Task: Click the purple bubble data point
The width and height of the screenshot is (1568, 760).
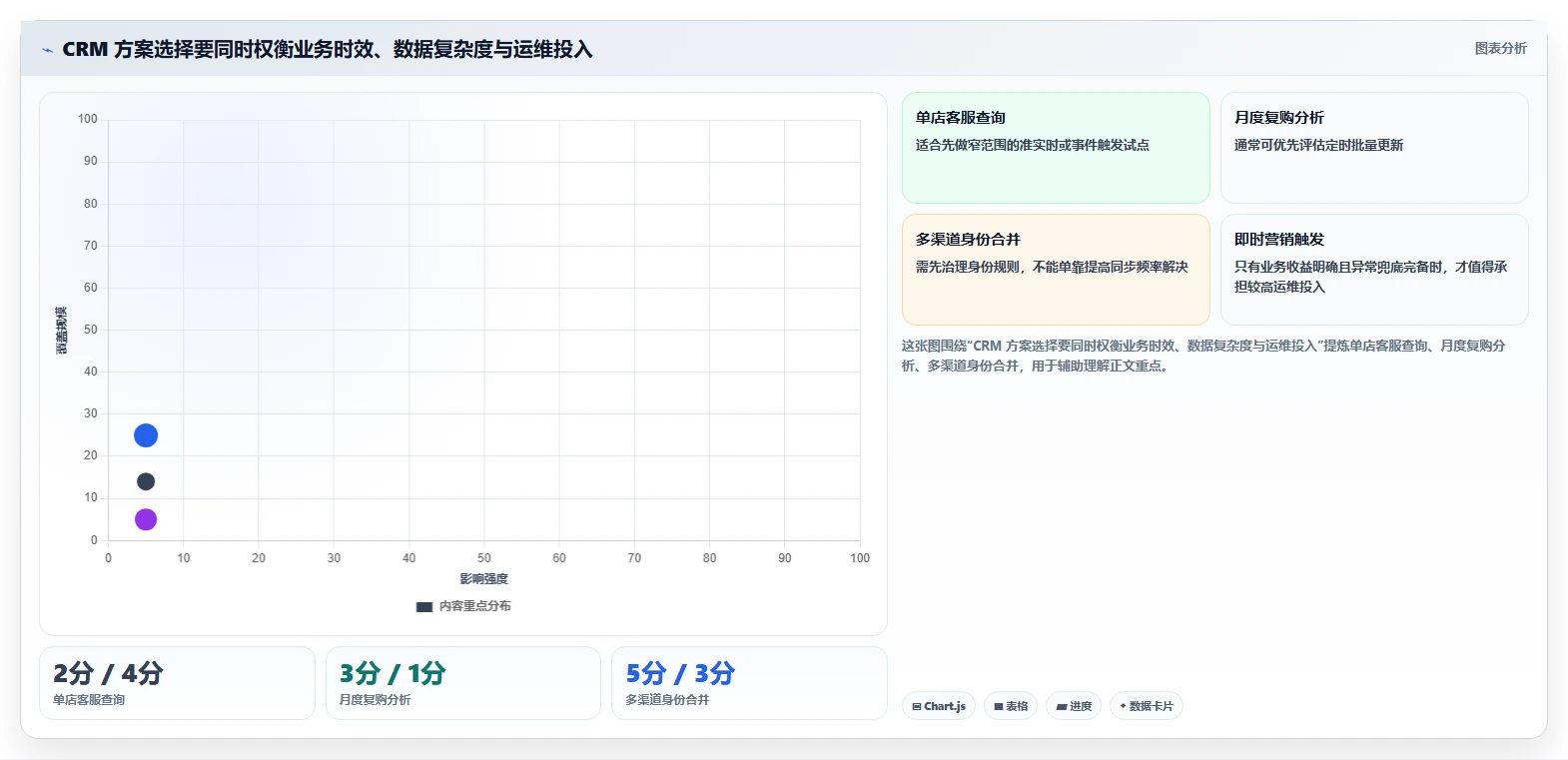Action: coord(146,519)
